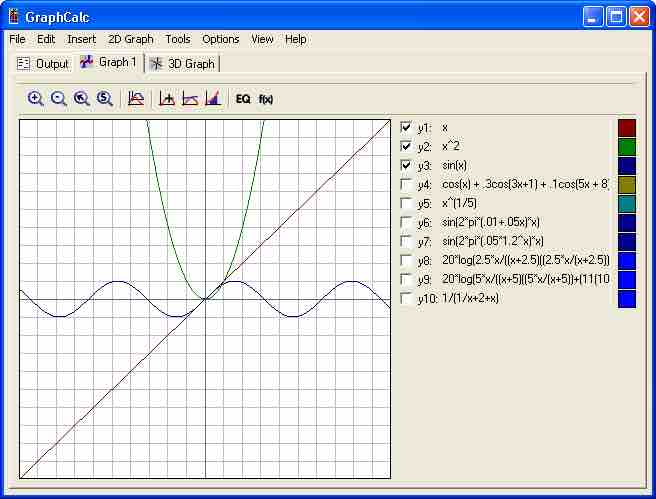Image resolution: width=656 pixels, height=499 pixels.
Task: Enable the y7 equation checkbox
Action: pos(406,241)
